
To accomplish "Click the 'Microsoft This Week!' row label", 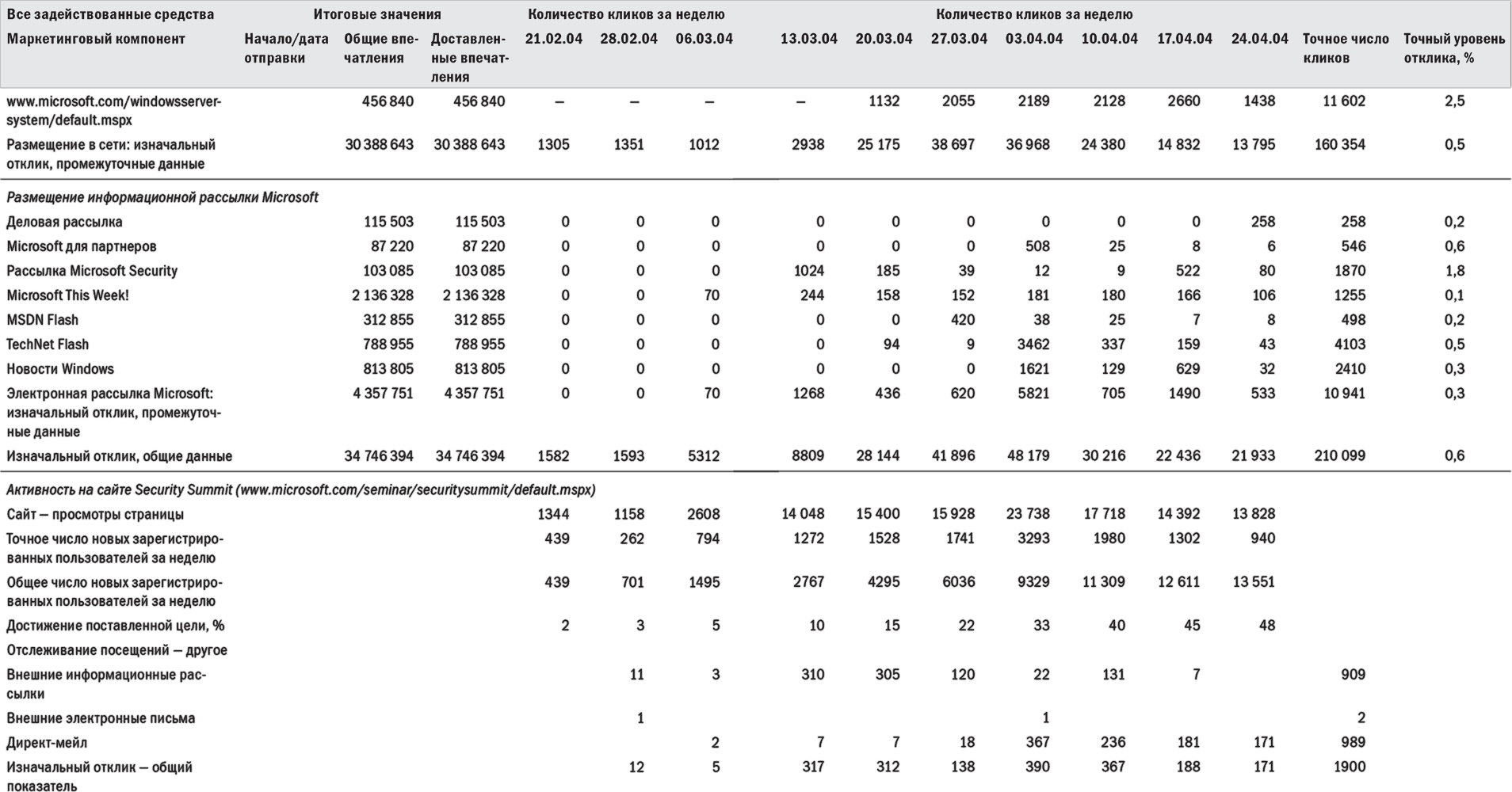I will coord(67,295).
